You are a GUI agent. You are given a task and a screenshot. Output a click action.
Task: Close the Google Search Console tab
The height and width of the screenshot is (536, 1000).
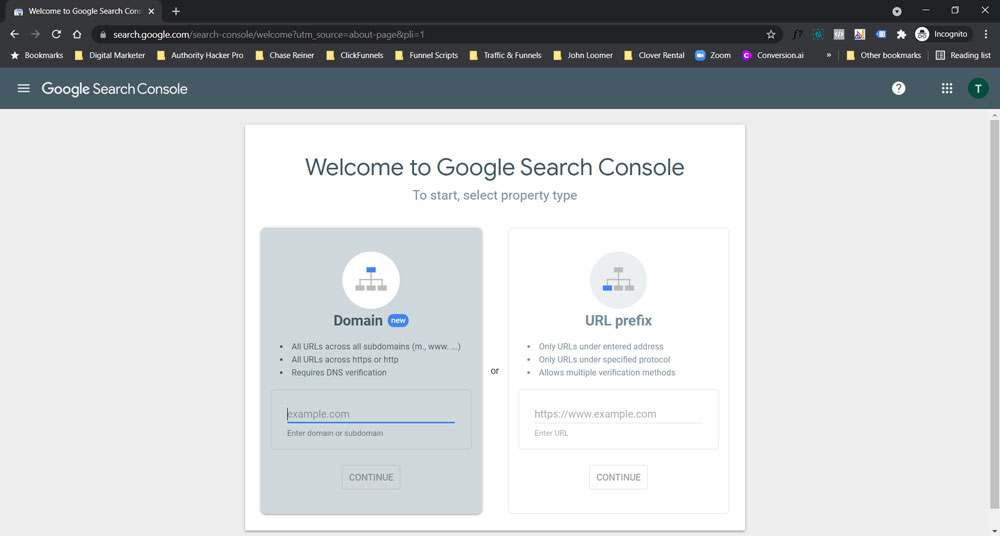point(151,11)
